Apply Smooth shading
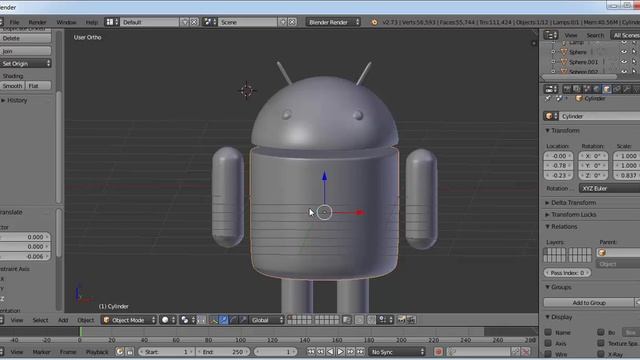The width and height of the screenshot is (640, 360). coord(12,86)
